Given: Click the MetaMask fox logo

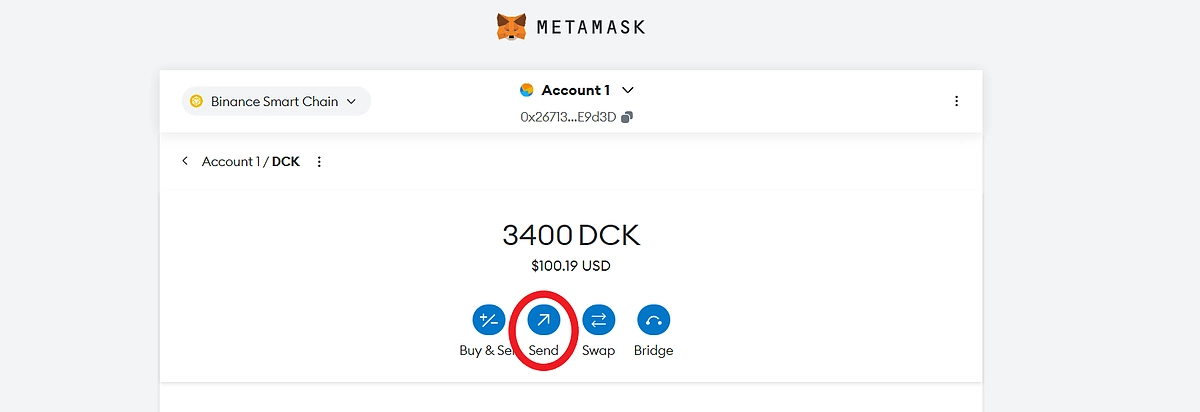Looking at the screenshot, I should (511, 26).
